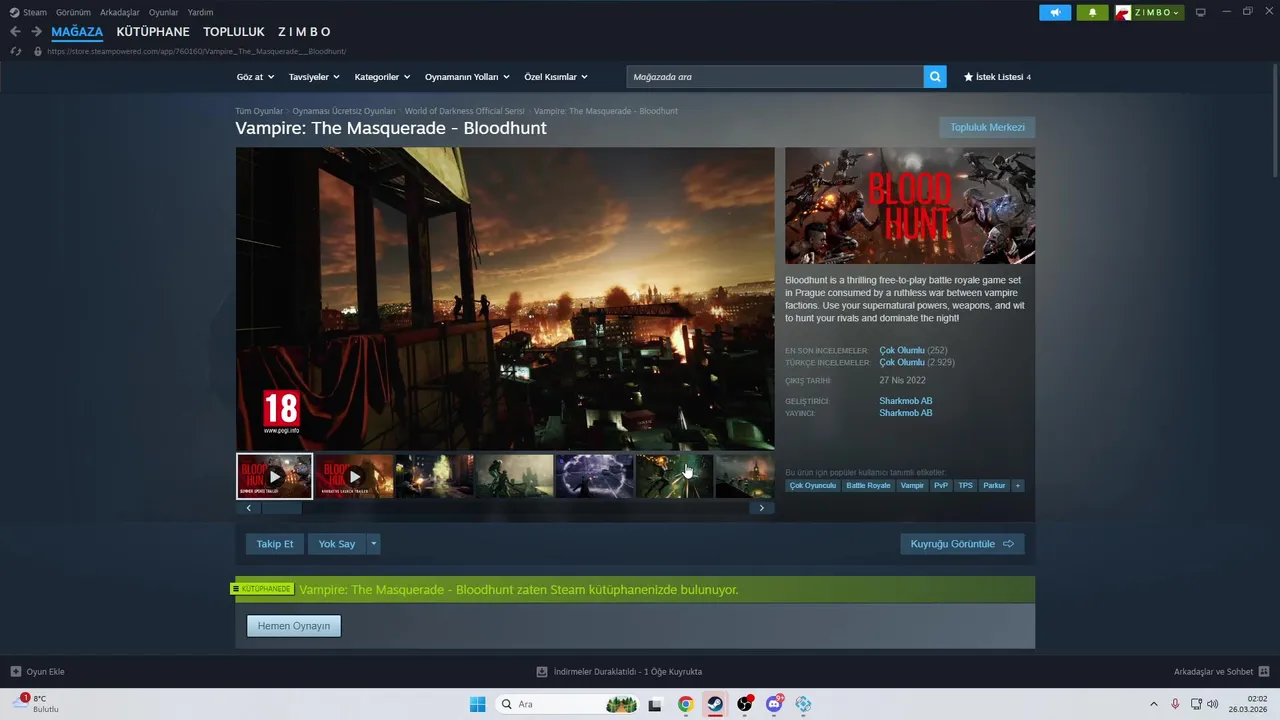Click the magnifier search button

pos(934,77)
